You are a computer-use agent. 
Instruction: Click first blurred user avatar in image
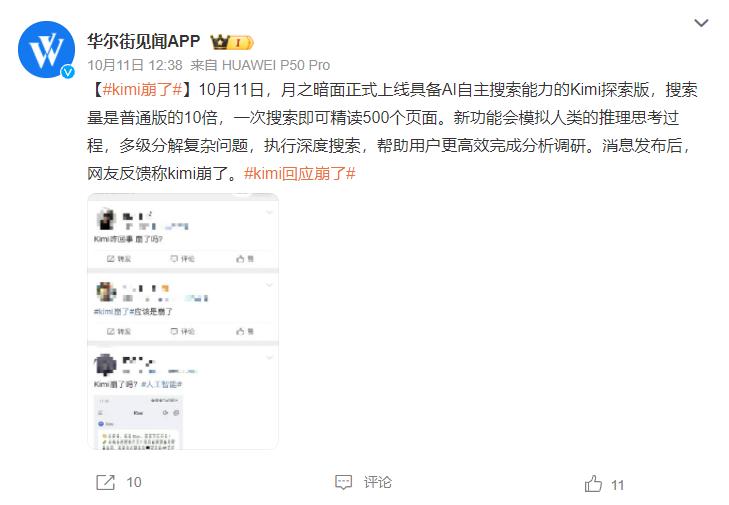[x=106, y=219]
